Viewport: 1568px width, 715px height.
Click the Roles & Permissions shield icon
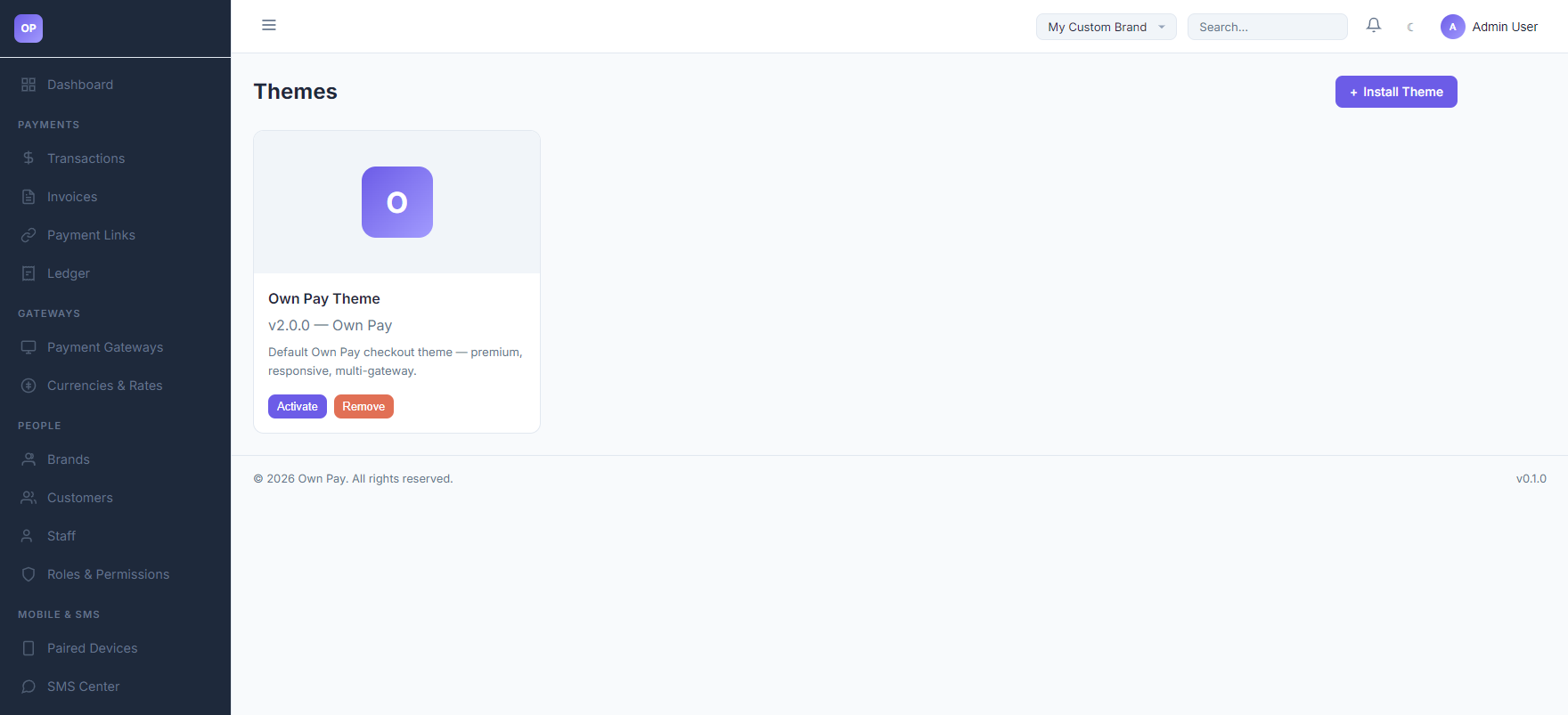pos(29,574)
